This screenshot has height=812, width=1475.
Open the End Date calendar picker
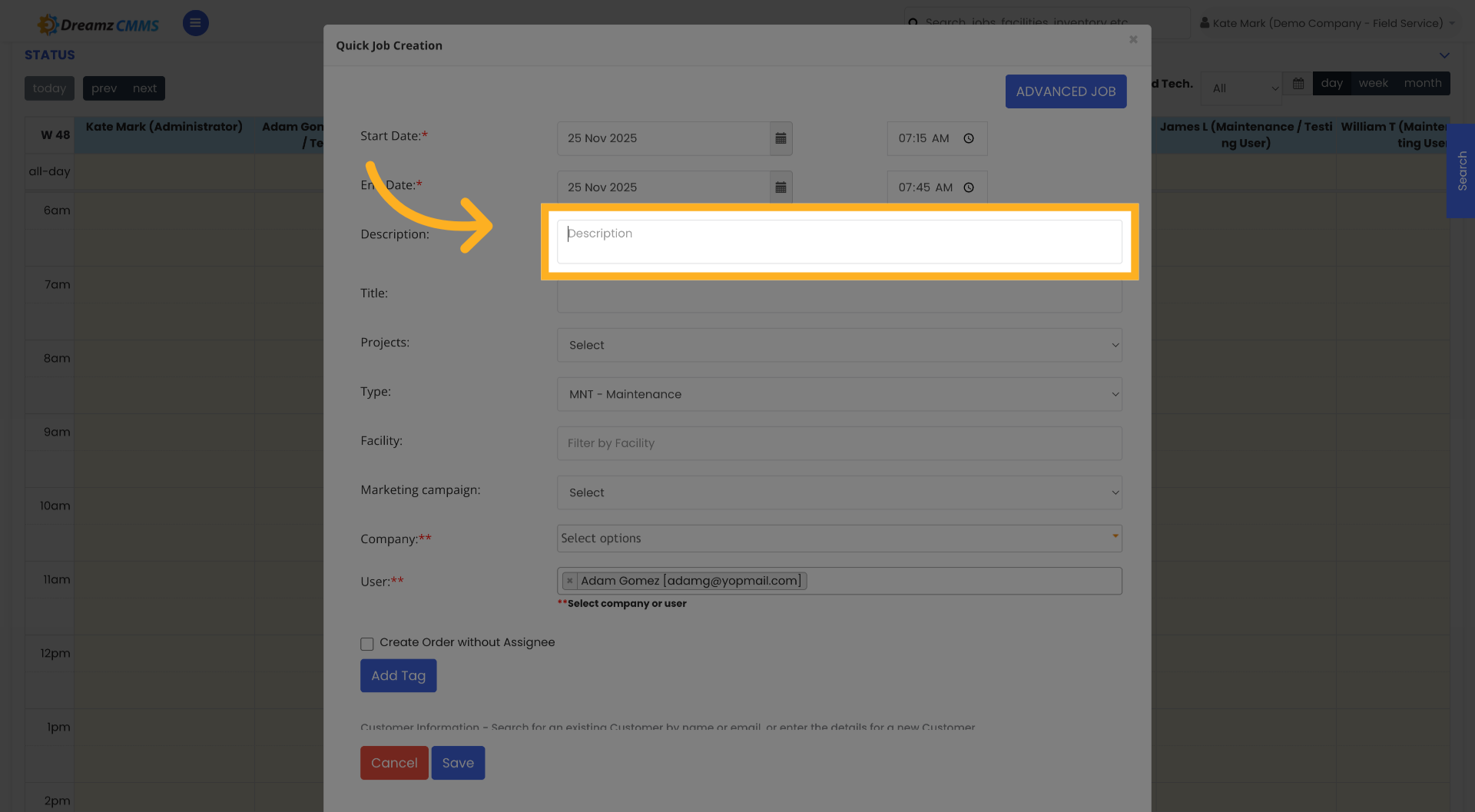click(x=781, y=187)
